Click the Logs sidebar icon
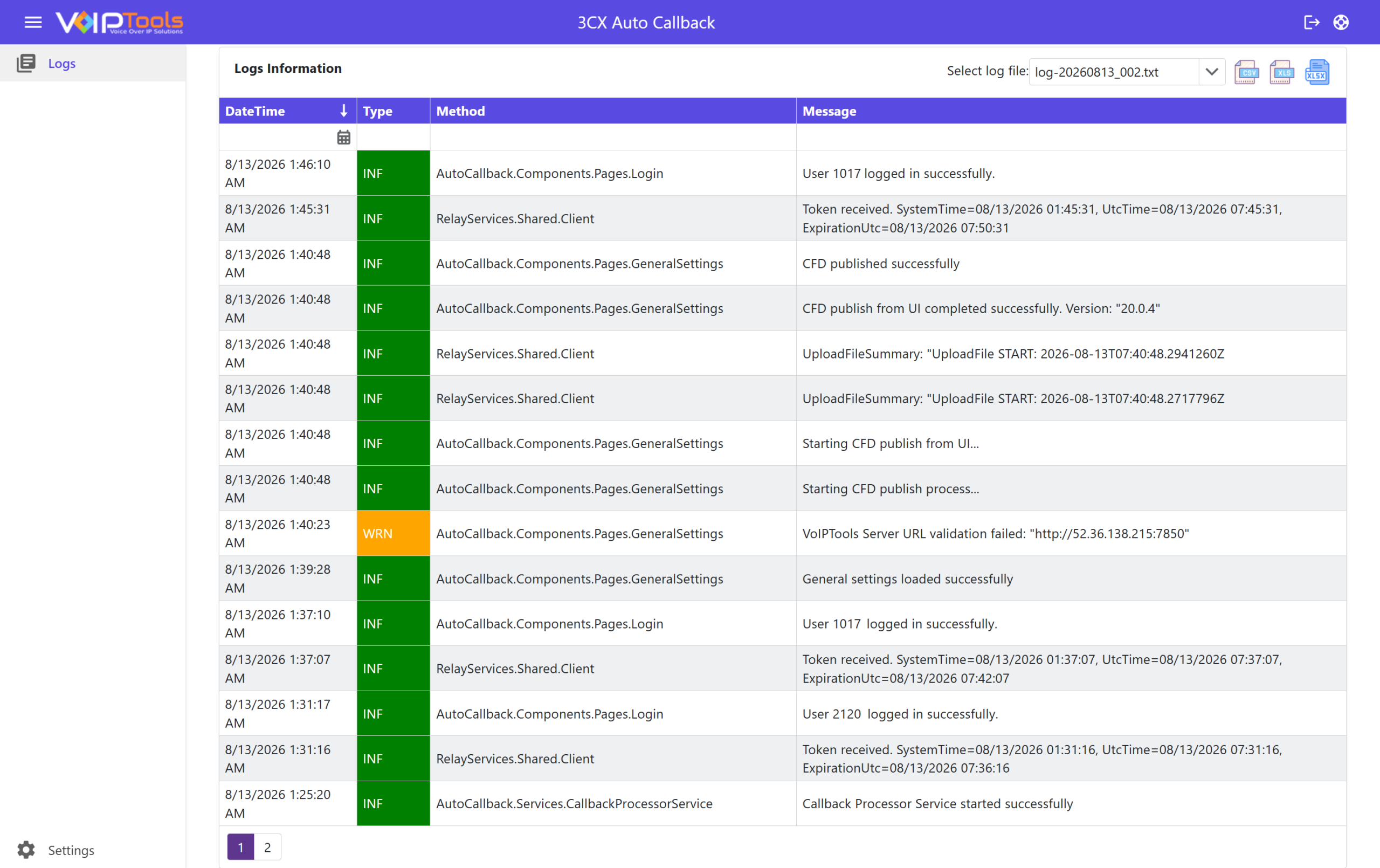This screenshot has height=868, width=1380. 26,63
